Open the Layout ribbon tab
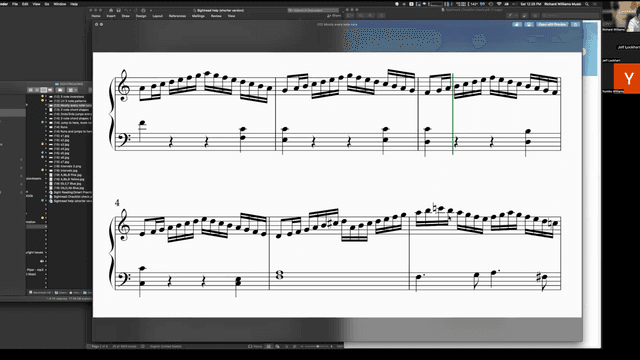 pos(158,16)
